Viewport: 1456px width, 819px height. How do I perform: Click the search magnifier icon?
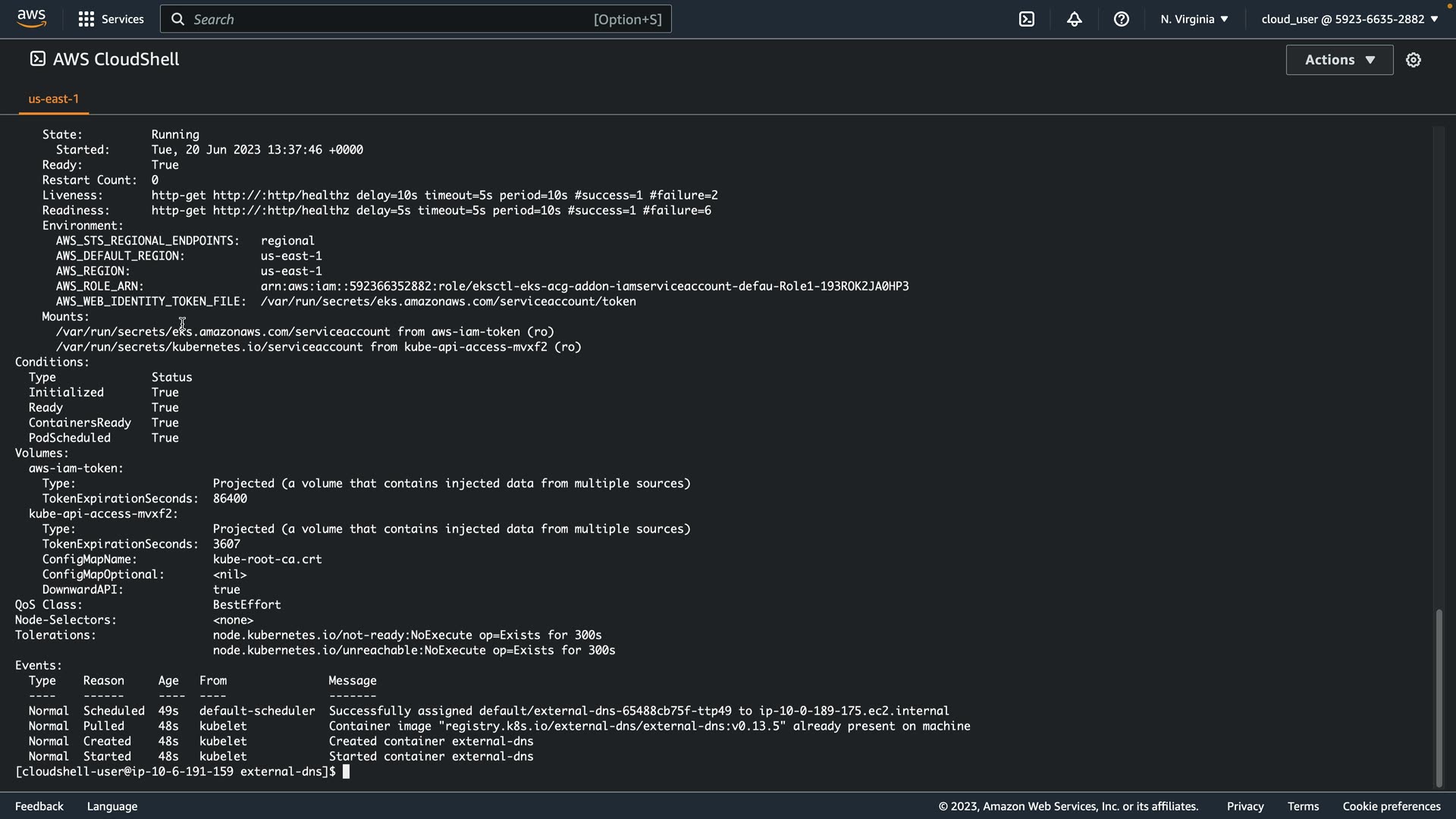[178, 19]
